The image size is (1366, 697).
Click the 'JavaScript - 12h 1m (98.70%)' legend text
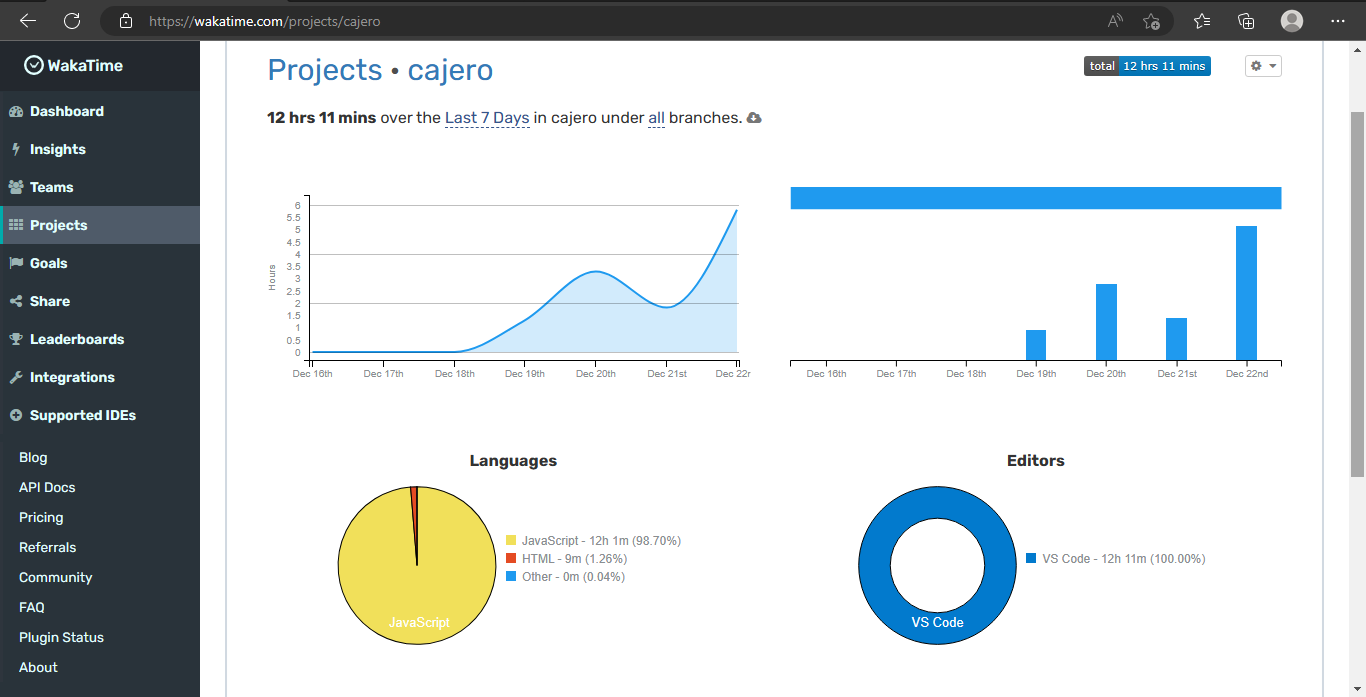(x=601, y=541)
